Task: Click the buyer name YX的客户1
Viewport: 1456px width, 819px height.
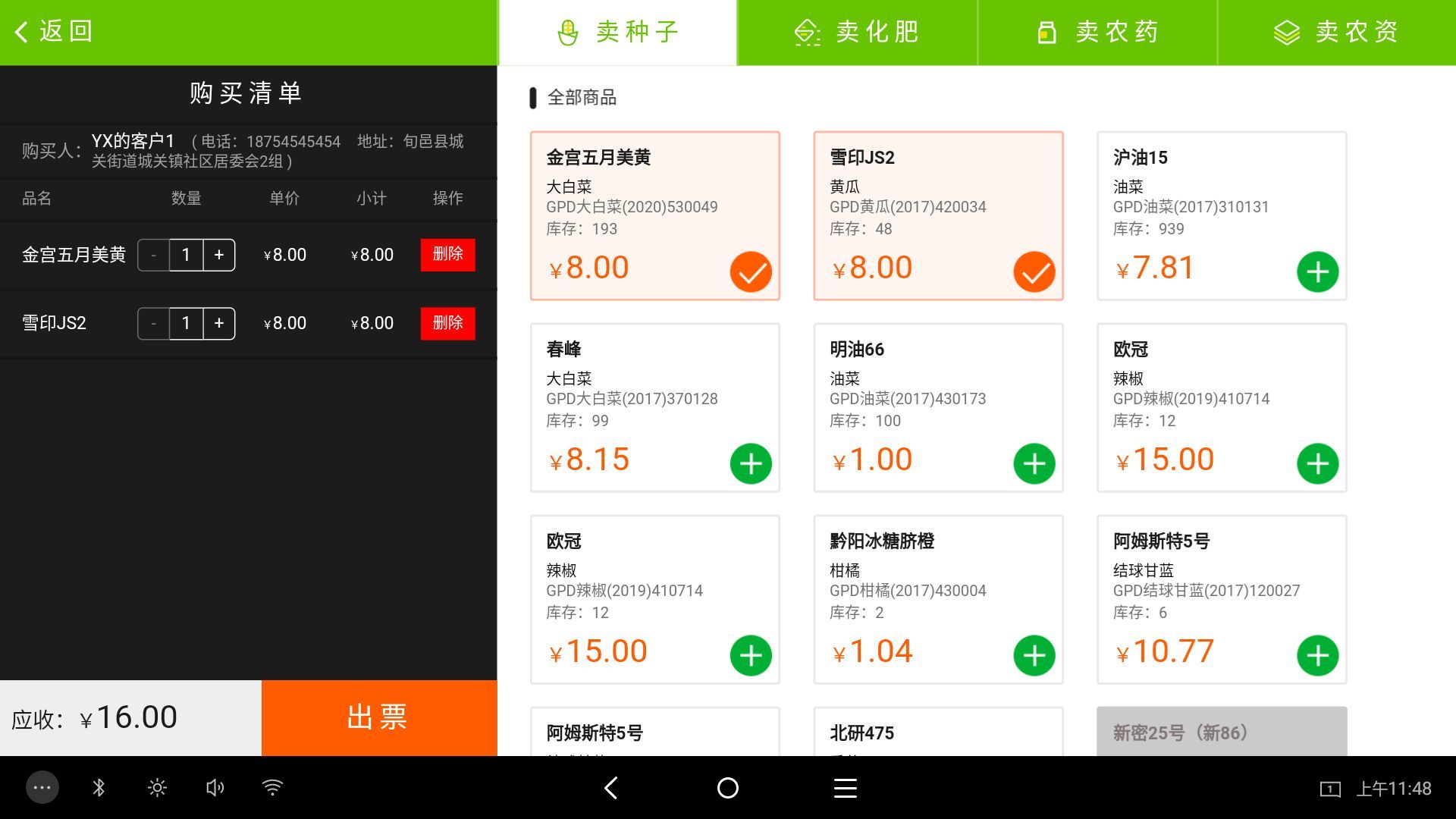Action: click(x=133, y=141)
